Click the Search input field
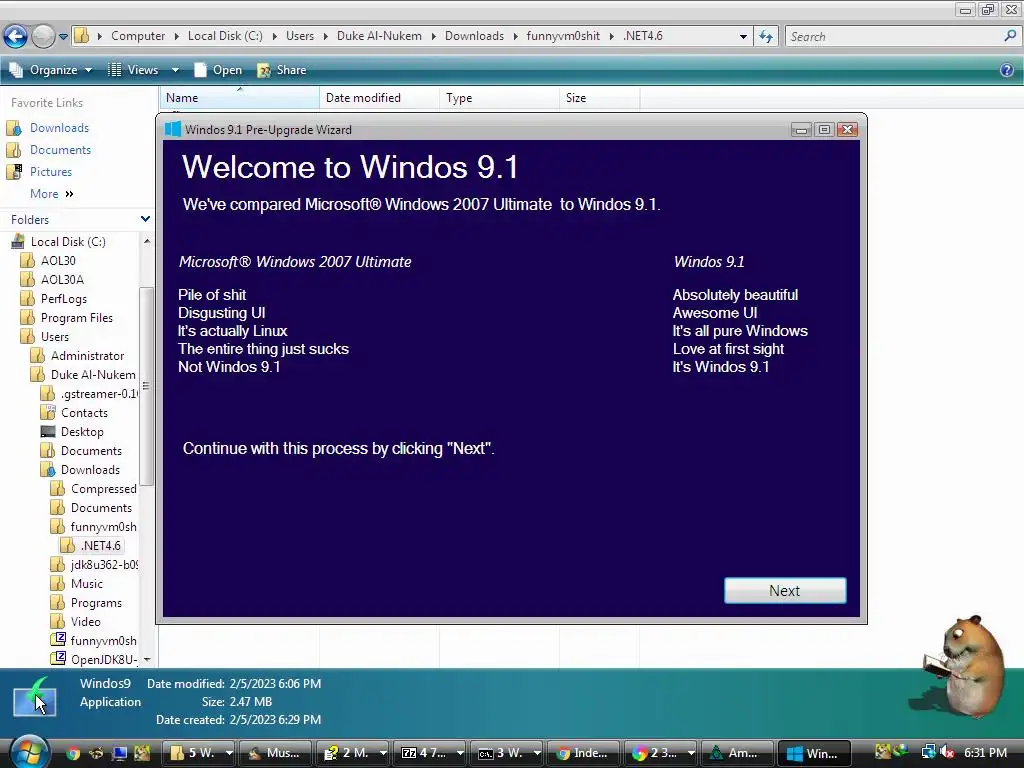 (x=893, y=37)
